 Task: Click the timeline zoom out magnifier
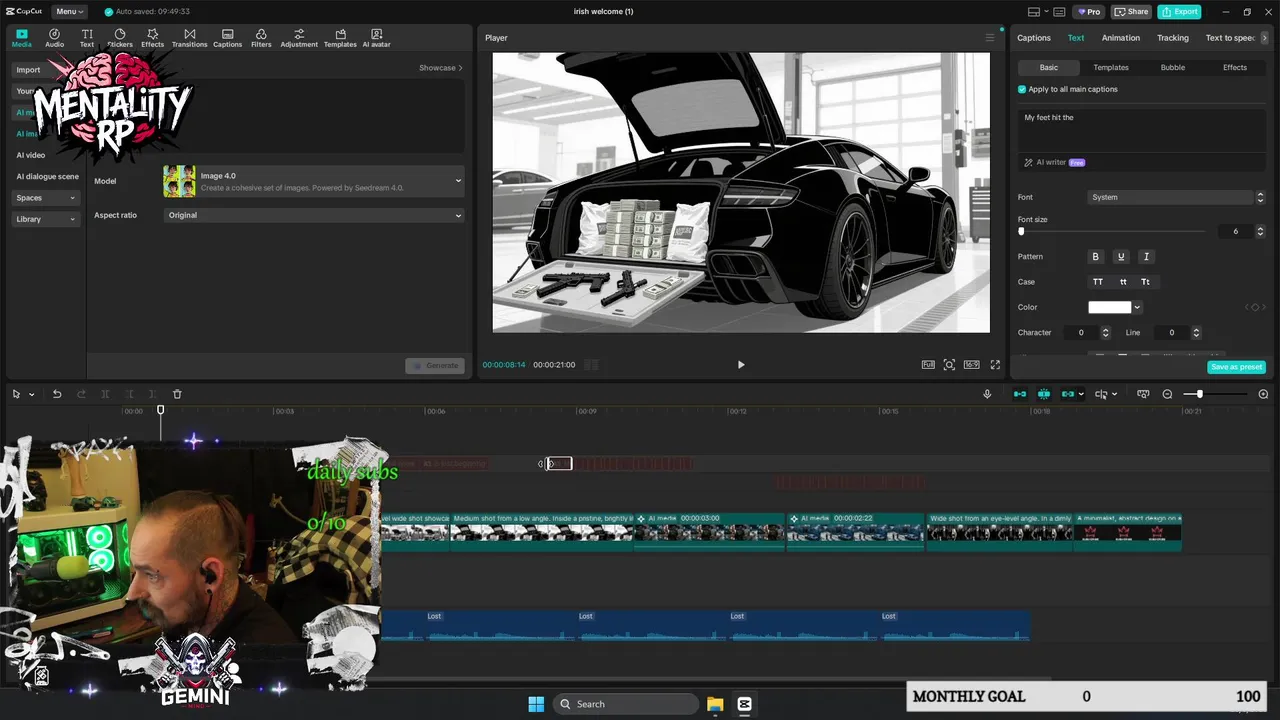[x=1167, y=394]
